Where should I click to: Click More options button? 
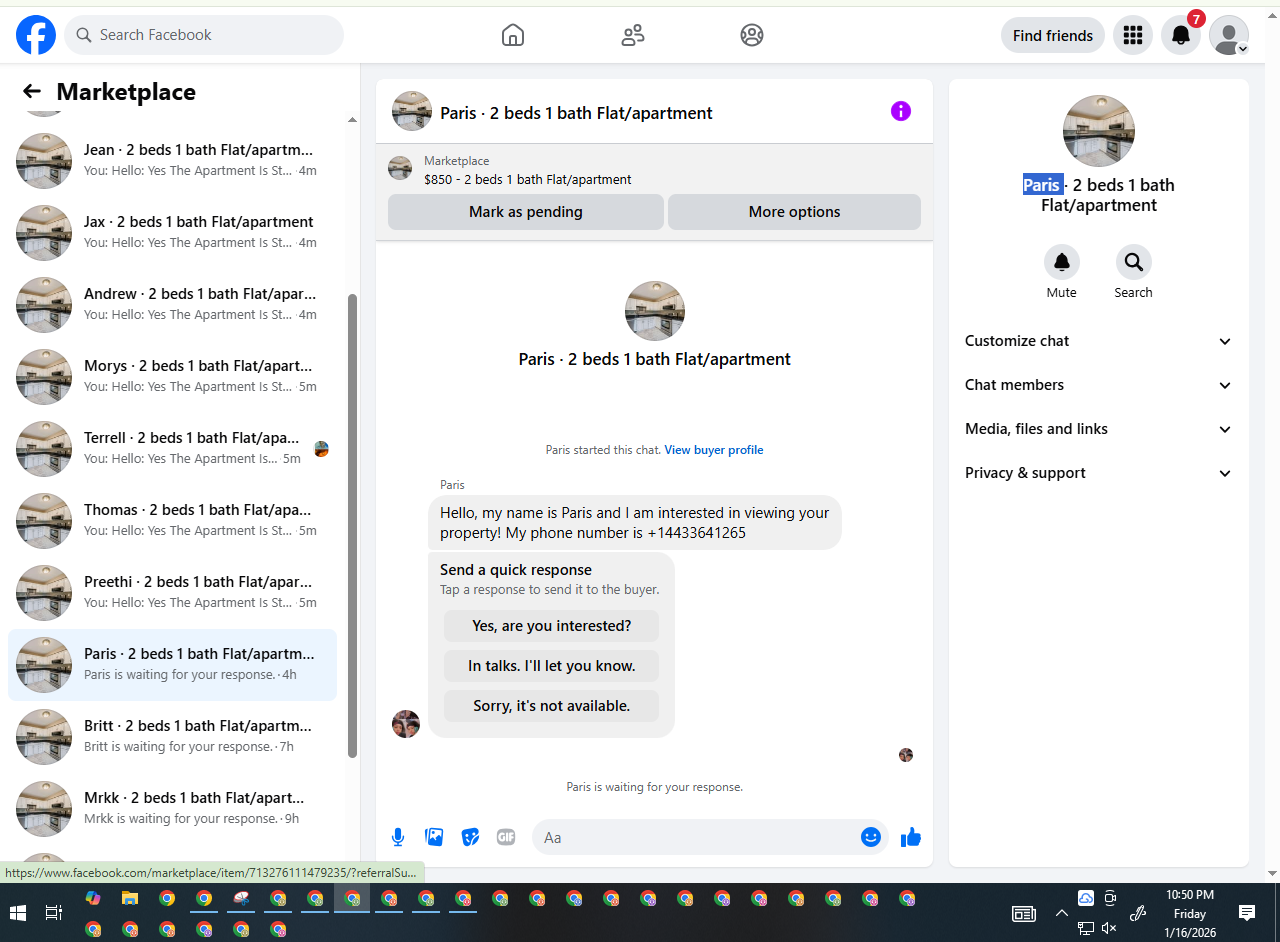tap(794, 212)
